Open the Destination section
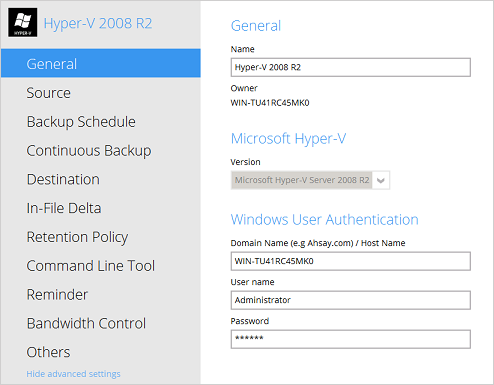494x385 pixels. [63, 179]
